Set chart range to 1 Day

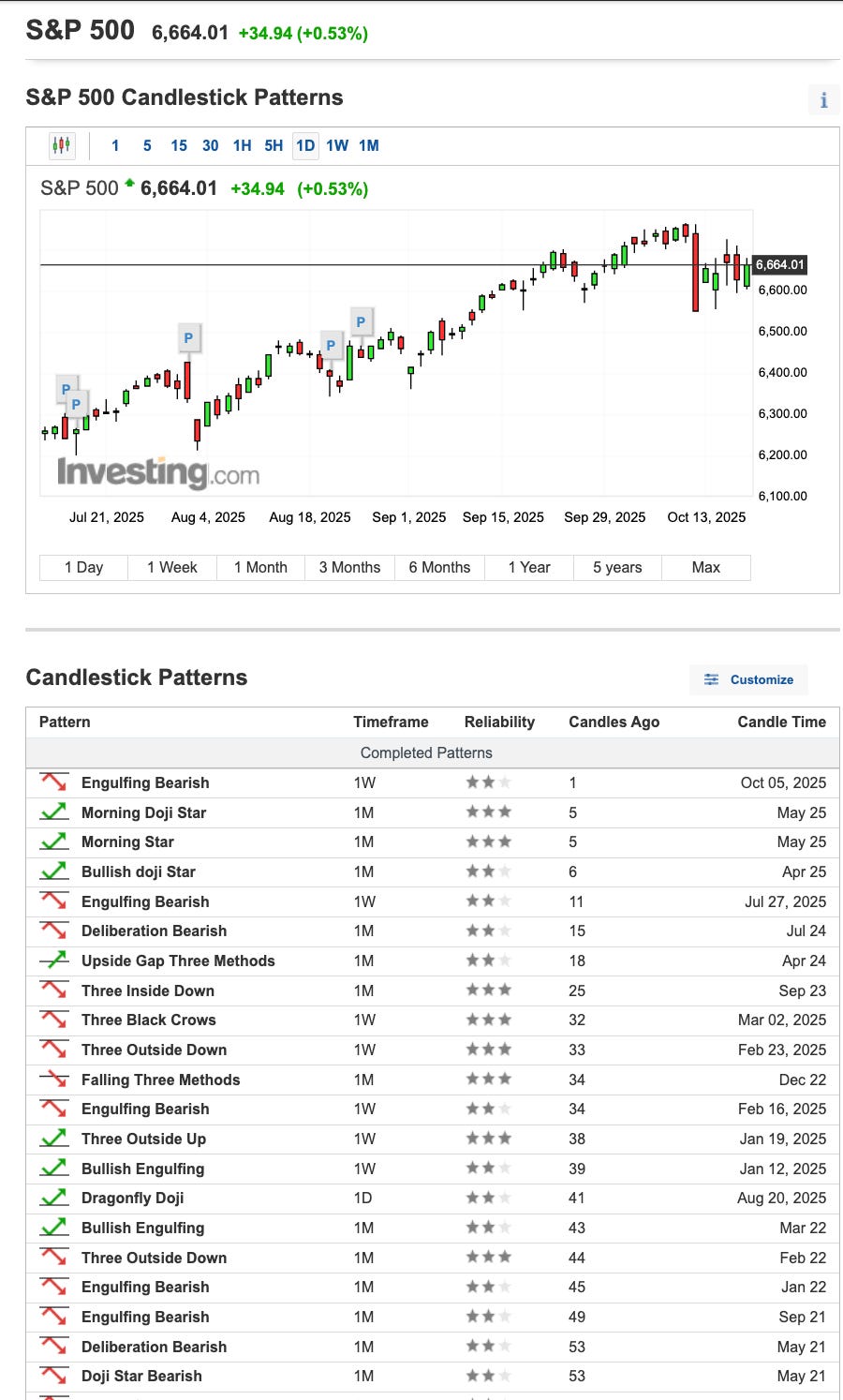point(84,568)
